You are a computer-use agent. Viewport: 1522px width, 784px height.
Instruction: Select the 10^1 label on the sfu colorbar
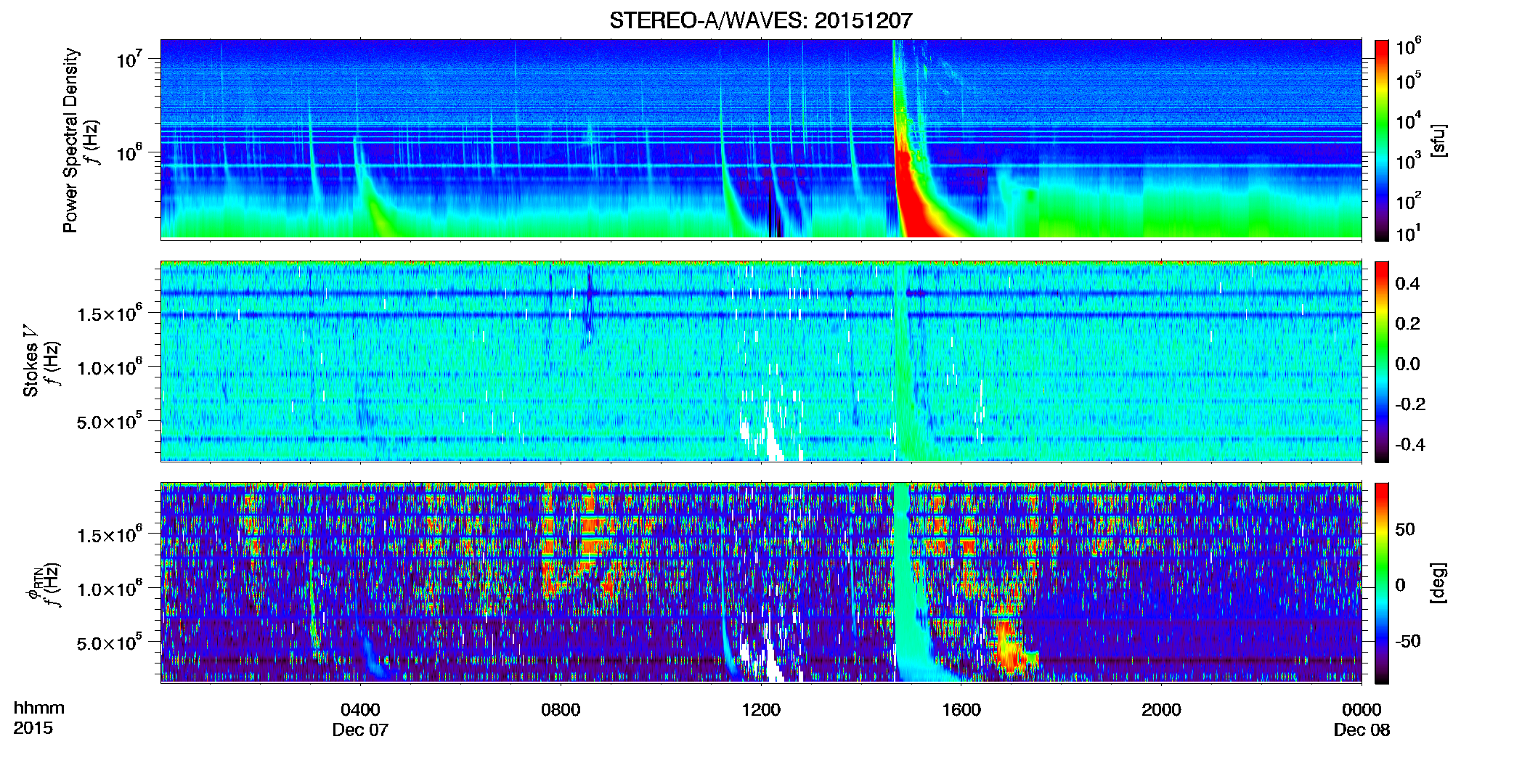1409,233
